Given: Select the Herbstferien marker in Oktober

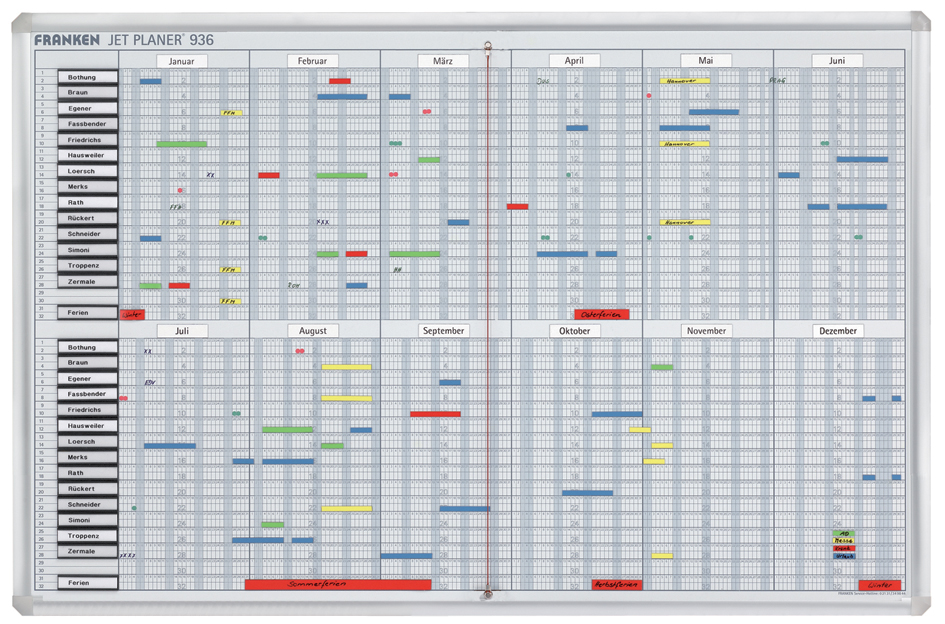Looking at the screenshot, I should [616, 584].
